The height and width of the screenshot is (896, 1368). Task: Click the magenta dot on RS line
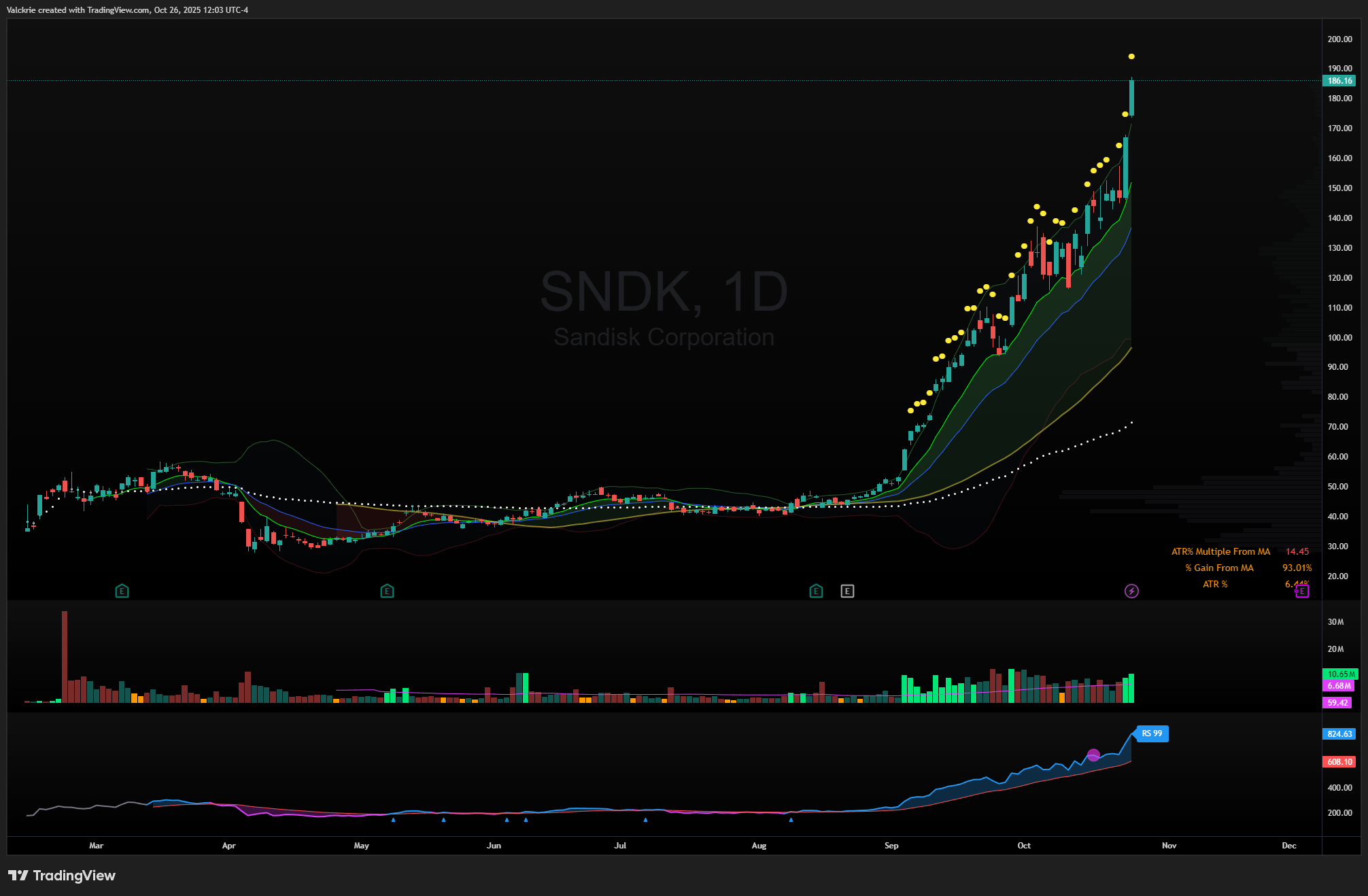click(1093, 755)
